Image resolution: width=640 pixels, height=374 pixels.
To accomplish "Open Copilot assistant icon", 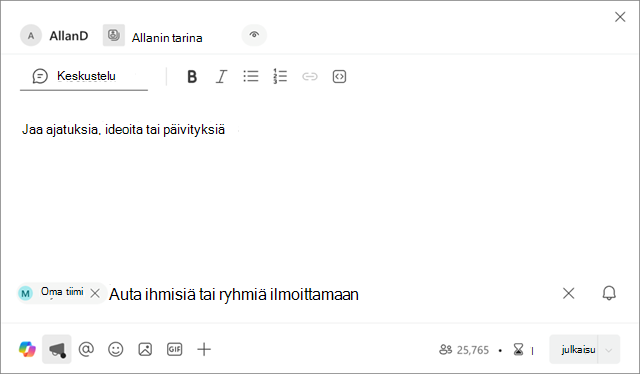I will [x=27, y=350].
